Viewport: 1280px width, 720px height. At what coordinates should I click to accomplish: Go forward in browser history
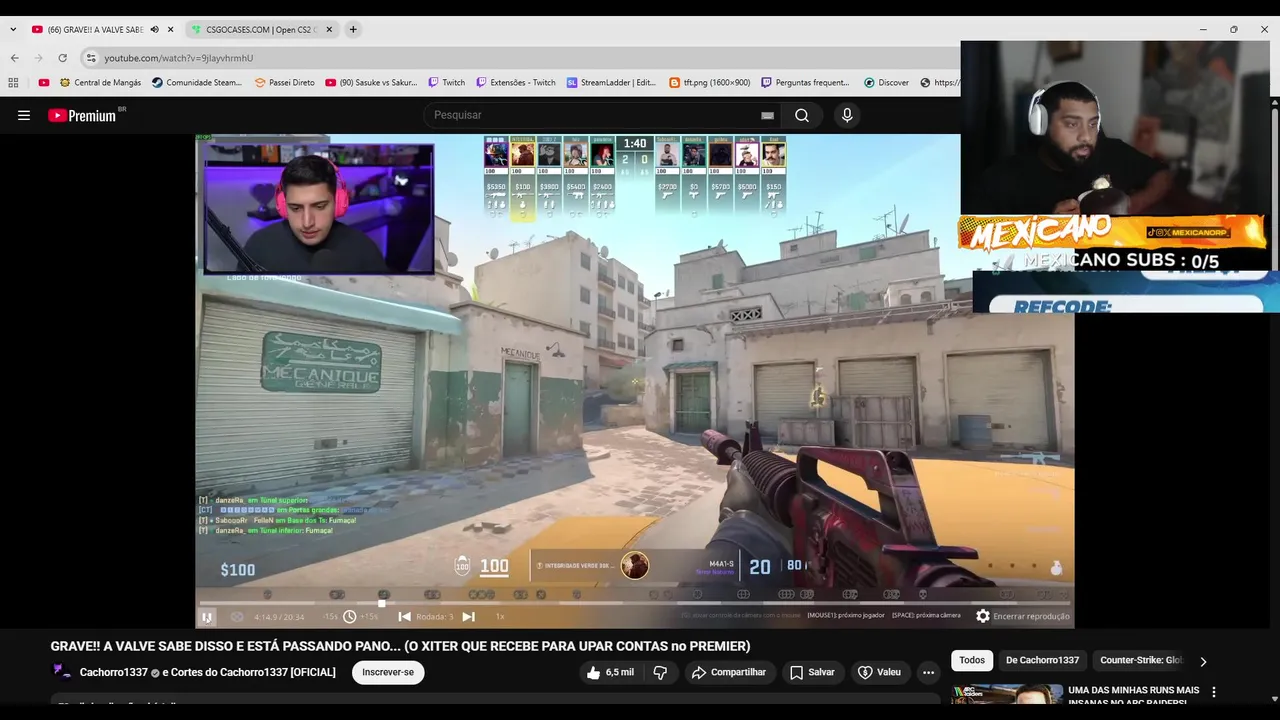pos(38,58)
